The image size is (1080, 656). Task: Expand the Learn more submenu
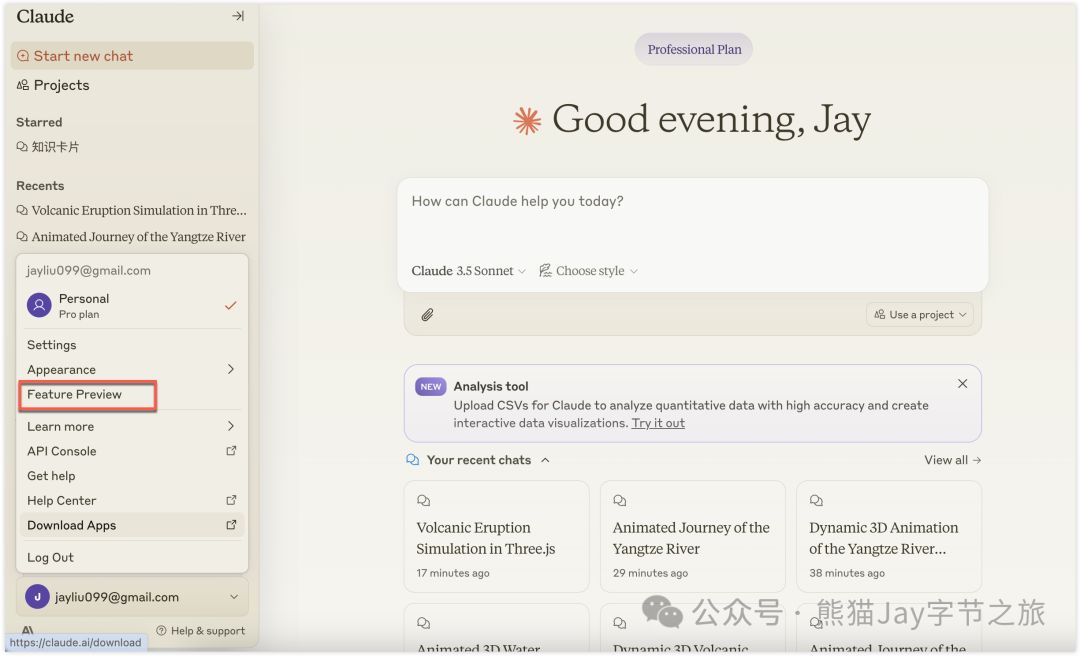click(132, 426)
